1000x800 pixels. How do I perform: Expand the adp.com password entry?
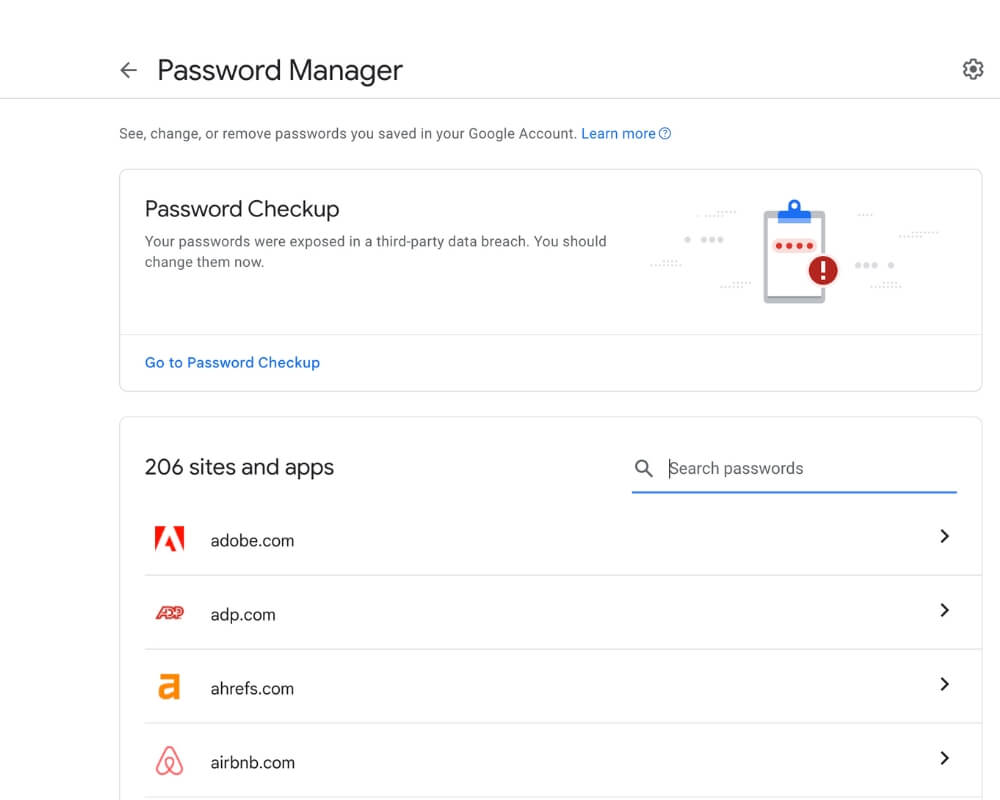tap(943, 610)
